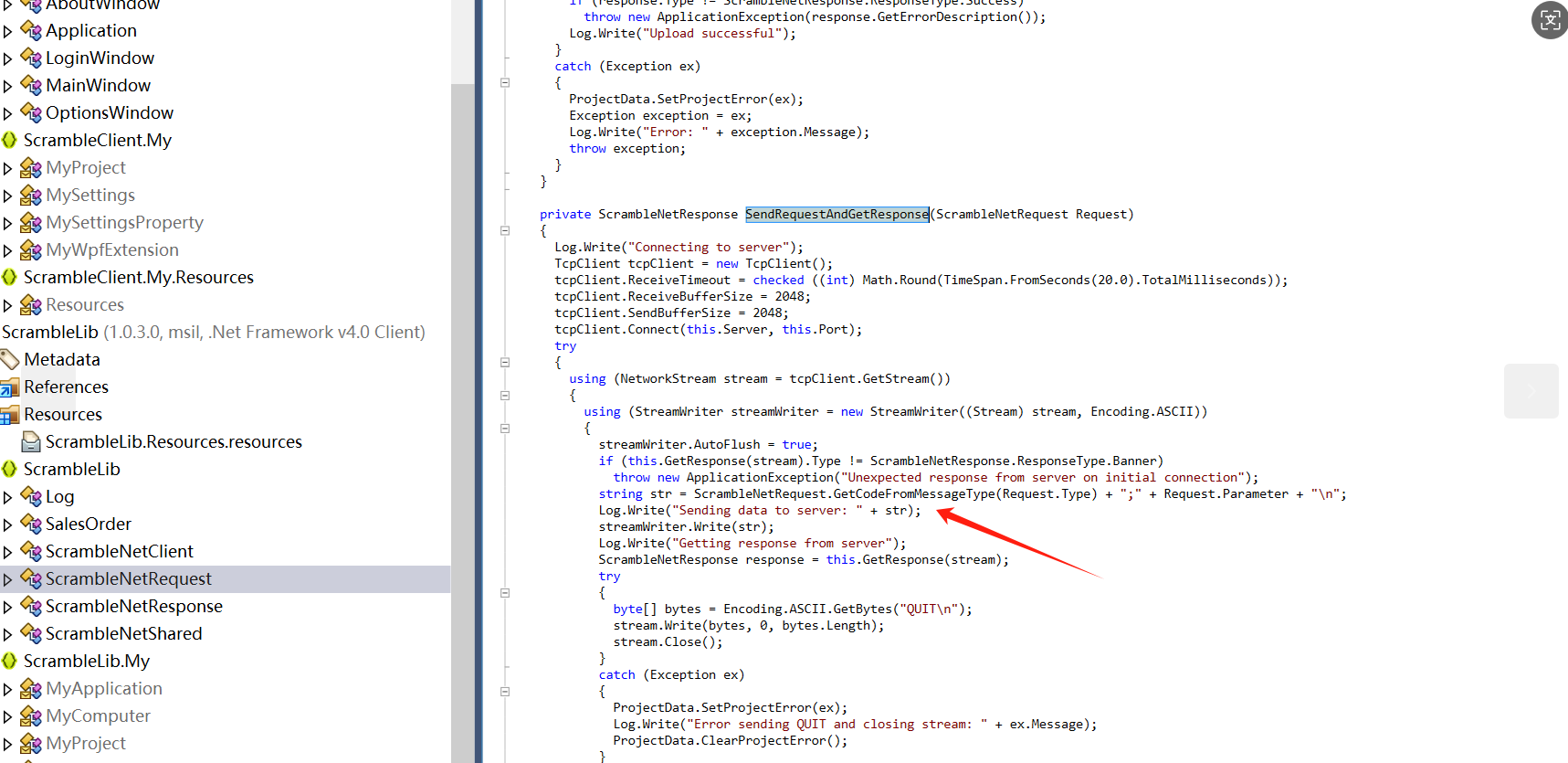Select the ScrambleNetResponse class entry
The image size is (1568, 763).
(x=134, y=607)
